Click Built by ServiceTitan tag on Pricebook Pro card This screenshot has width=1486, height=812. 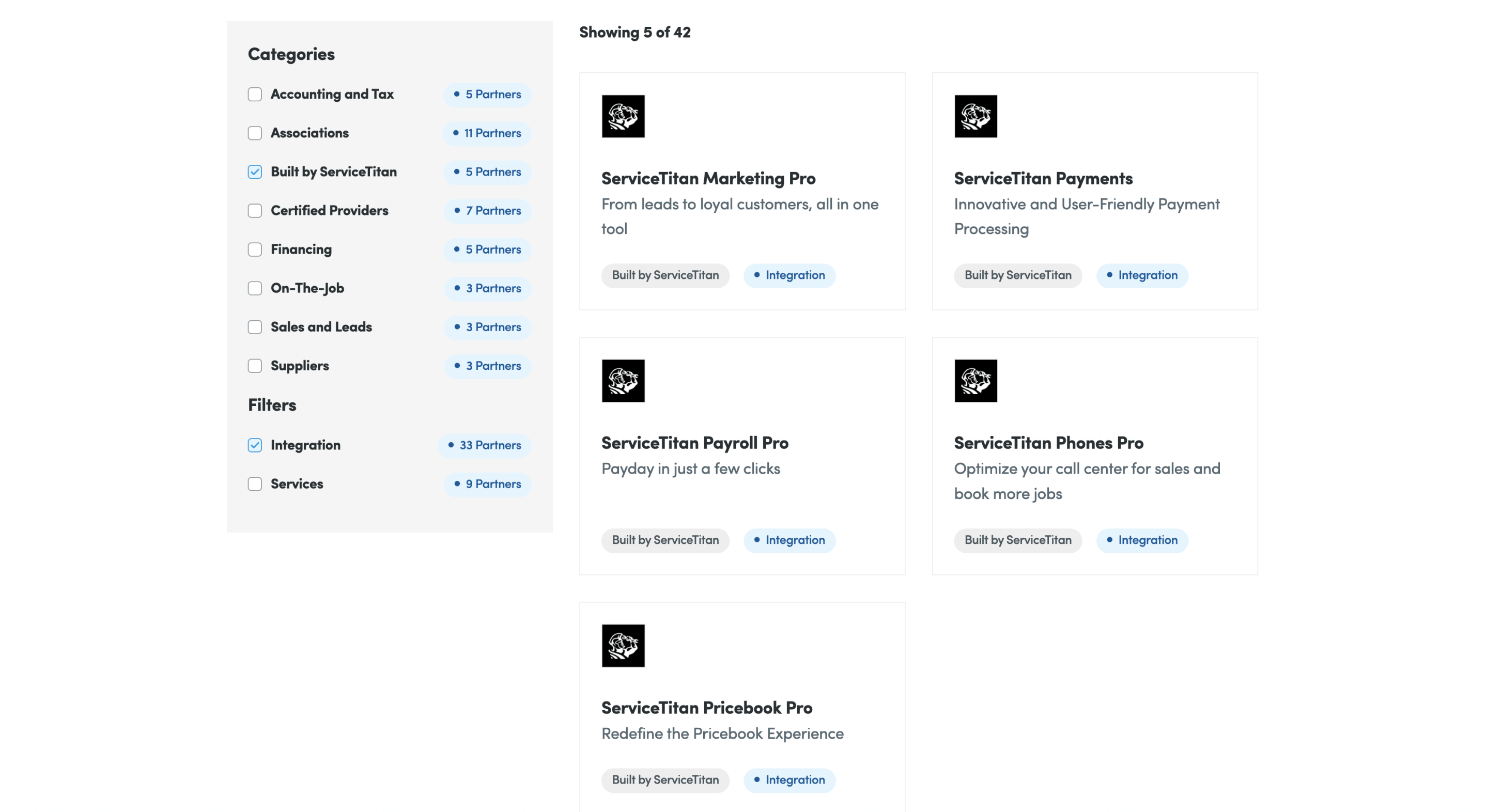[665, 779]
